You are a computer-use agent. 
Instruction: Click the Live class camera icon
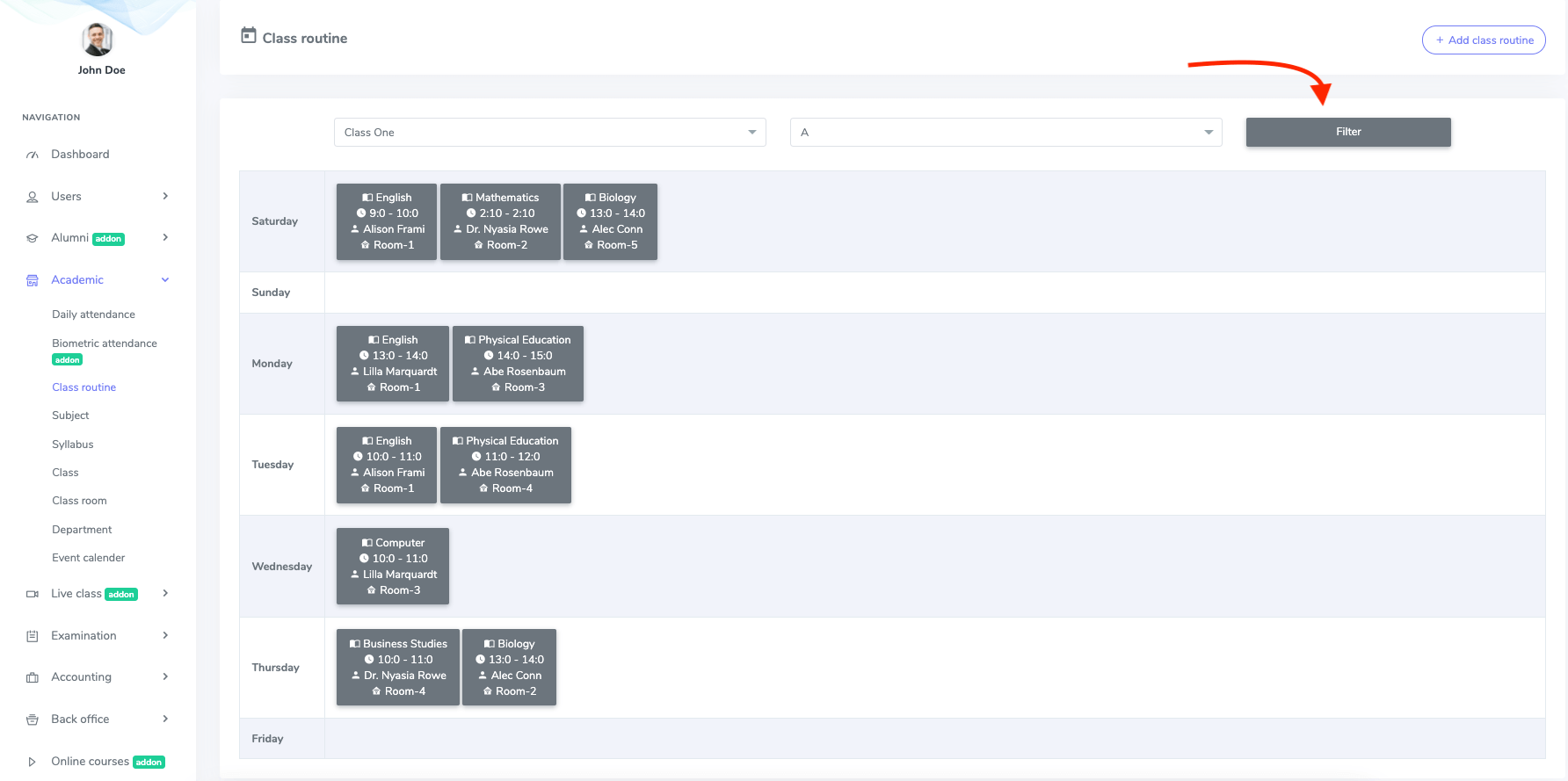[33, 594]
